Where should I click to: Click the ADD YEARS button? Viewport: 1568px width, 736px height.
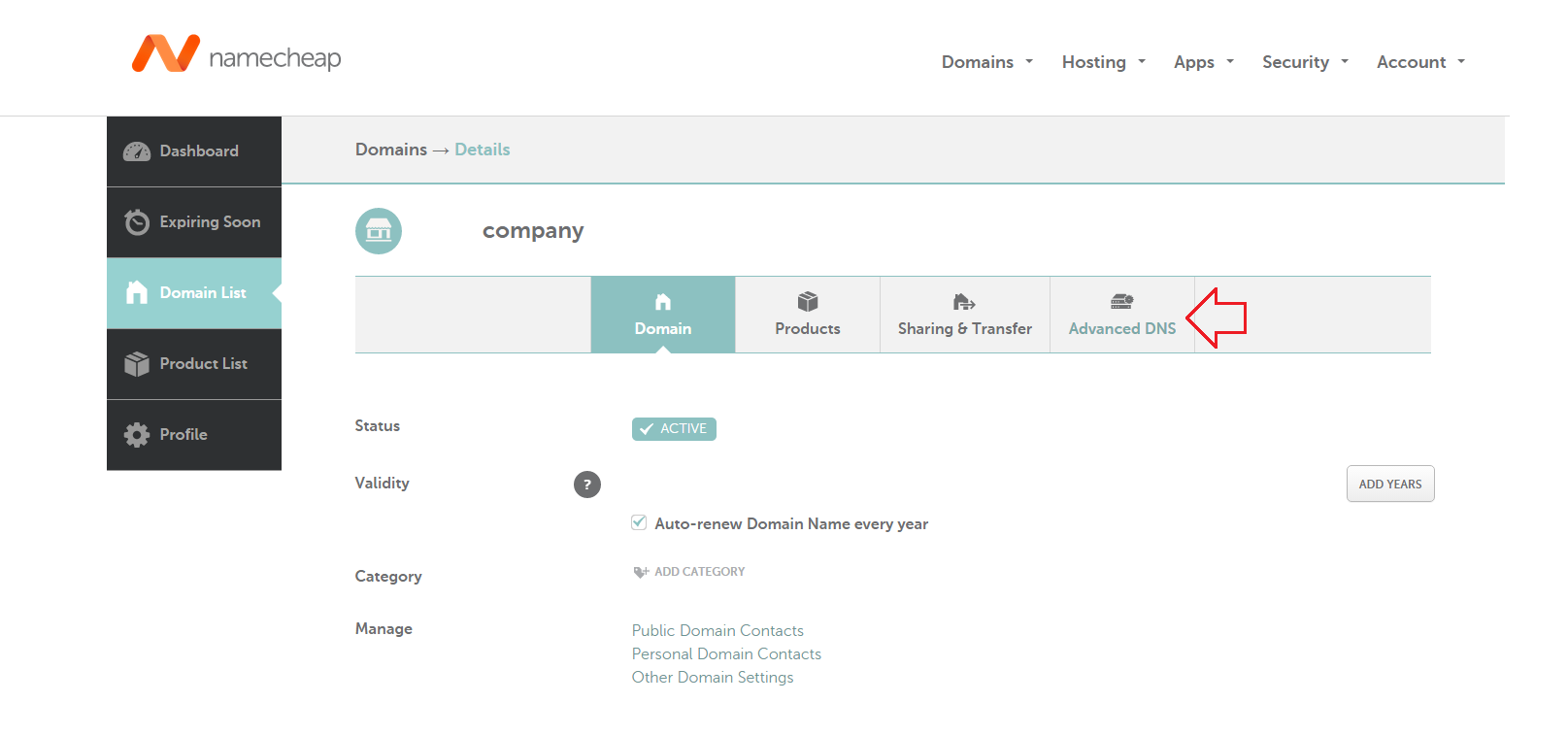click(1390, 484)
